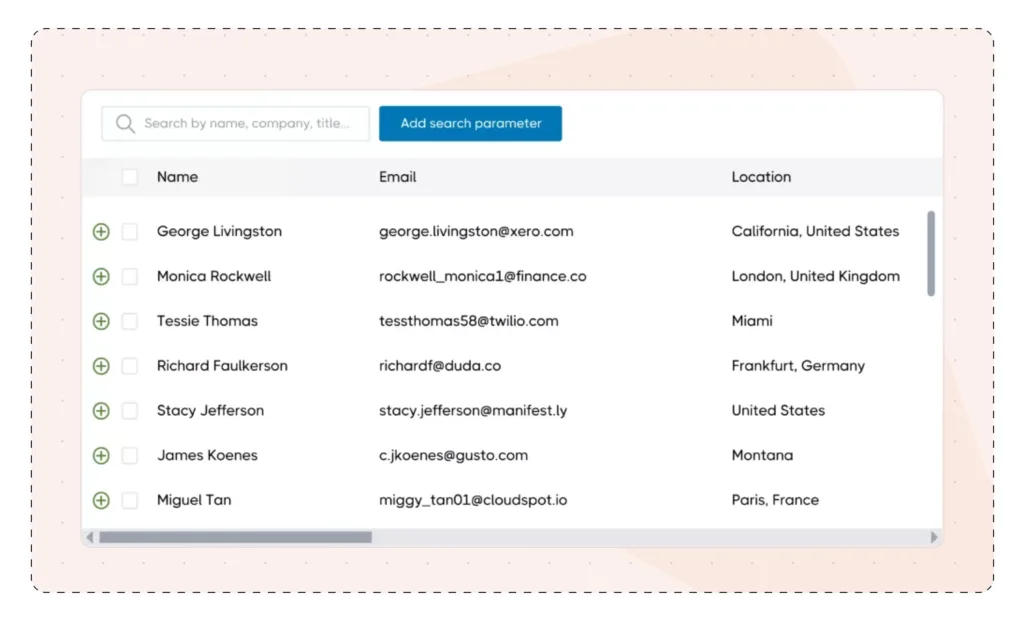The width and height of the screenshot is (1024, 621).
Task: Click the right arrow of horizontal scrollbar
Action: click(x=934, y=537)
